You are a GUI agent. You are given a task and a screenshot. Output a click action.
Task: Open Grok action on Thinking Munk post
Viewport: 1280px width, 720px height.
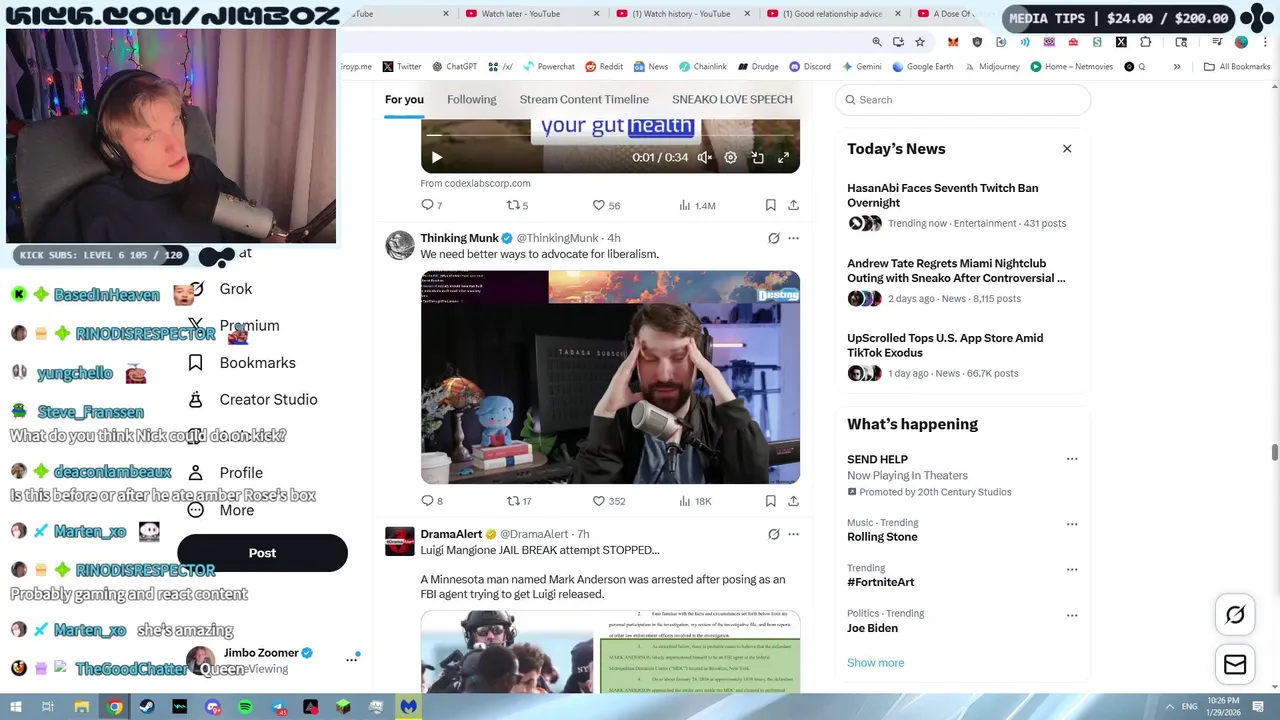(773, 238)
